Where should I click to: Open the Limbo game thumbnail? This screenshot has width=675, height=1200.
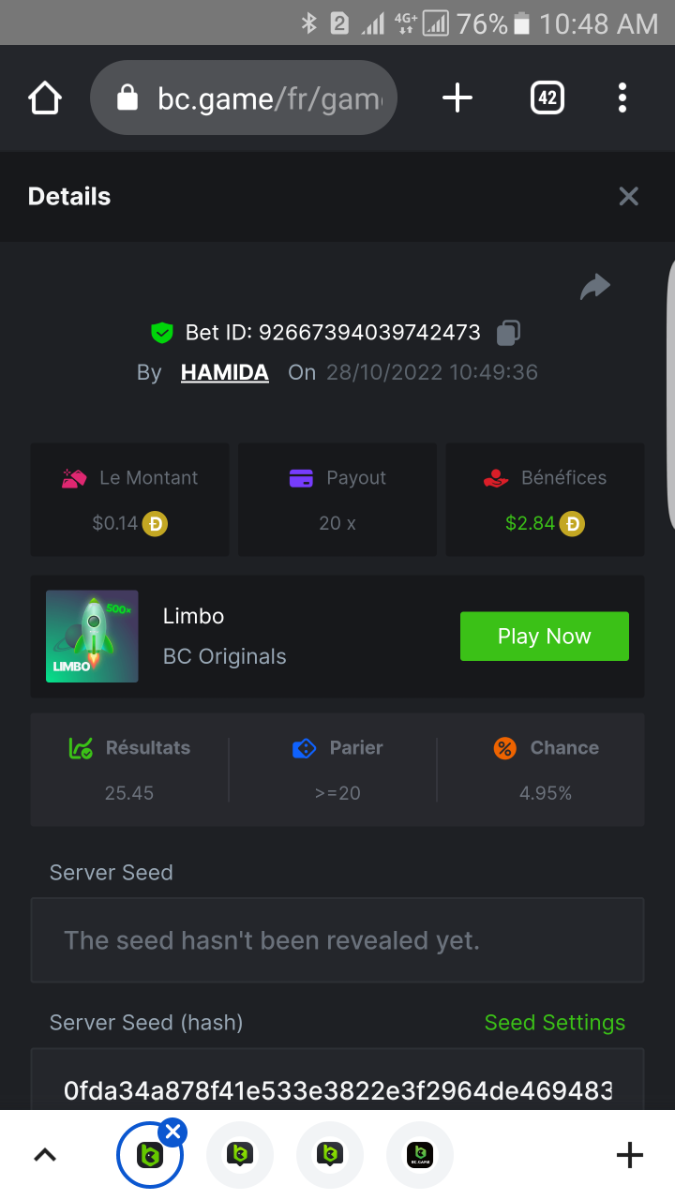tap(92, 636)
